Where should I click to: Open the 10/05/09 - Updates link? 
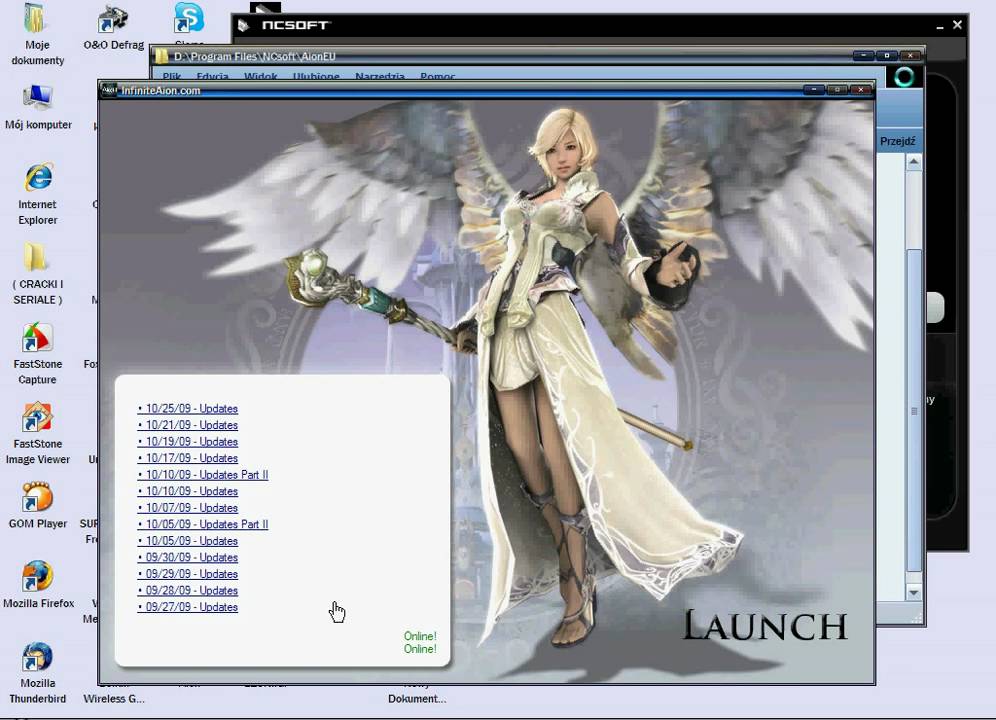(x=187, y=541)
